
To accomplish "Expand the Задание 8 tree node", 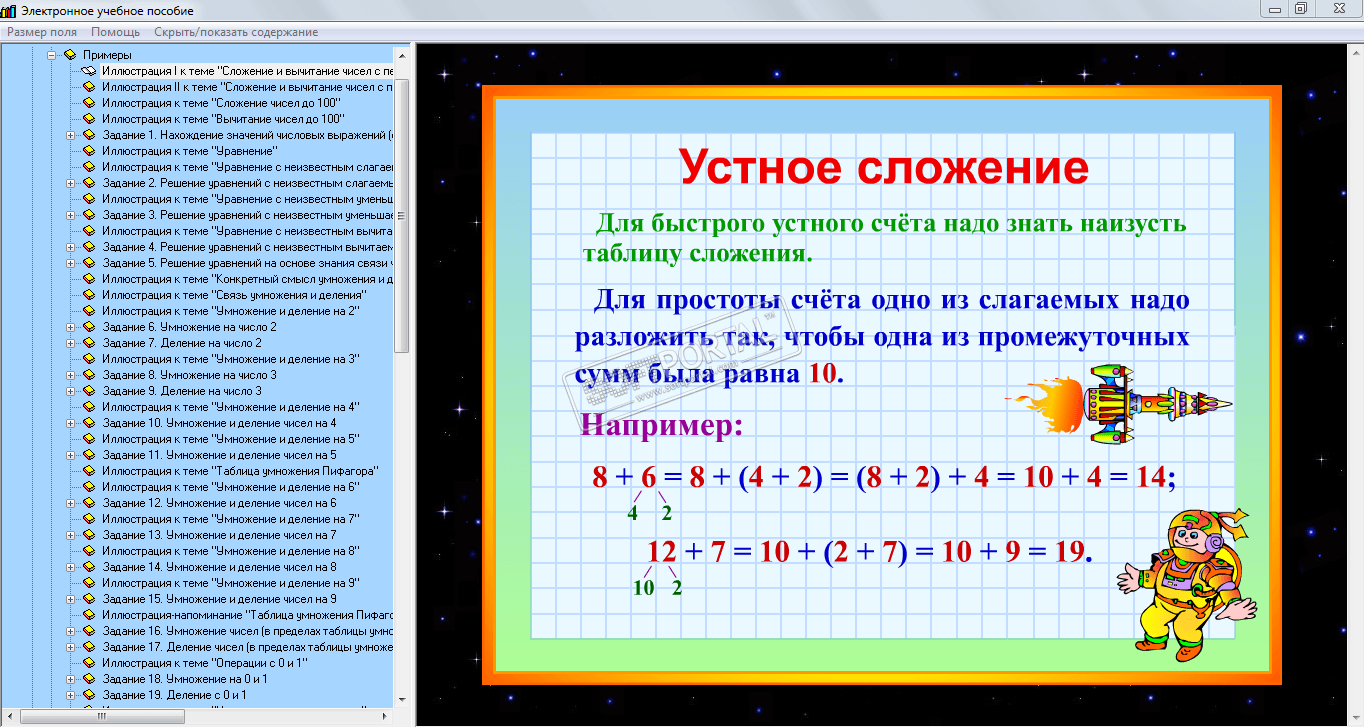I will pos(70,375).
